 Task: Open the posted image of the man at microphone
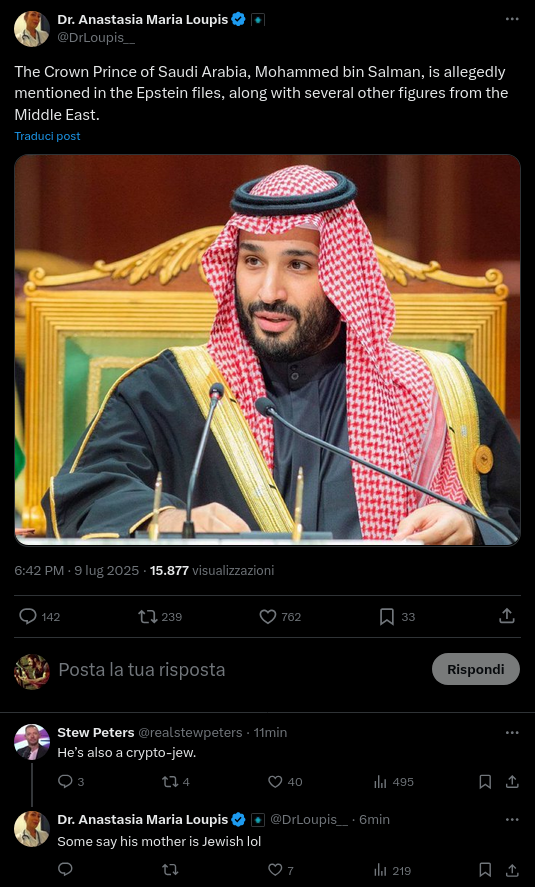pyautogui.click(x=268, y=350)
